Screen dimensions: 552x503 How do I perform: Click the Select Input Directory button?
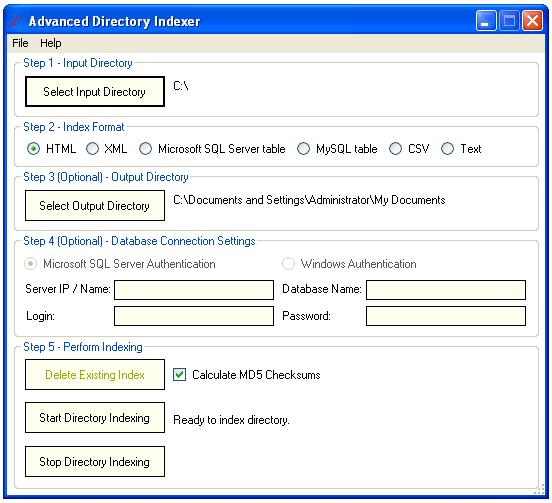[x=95, y=92]
